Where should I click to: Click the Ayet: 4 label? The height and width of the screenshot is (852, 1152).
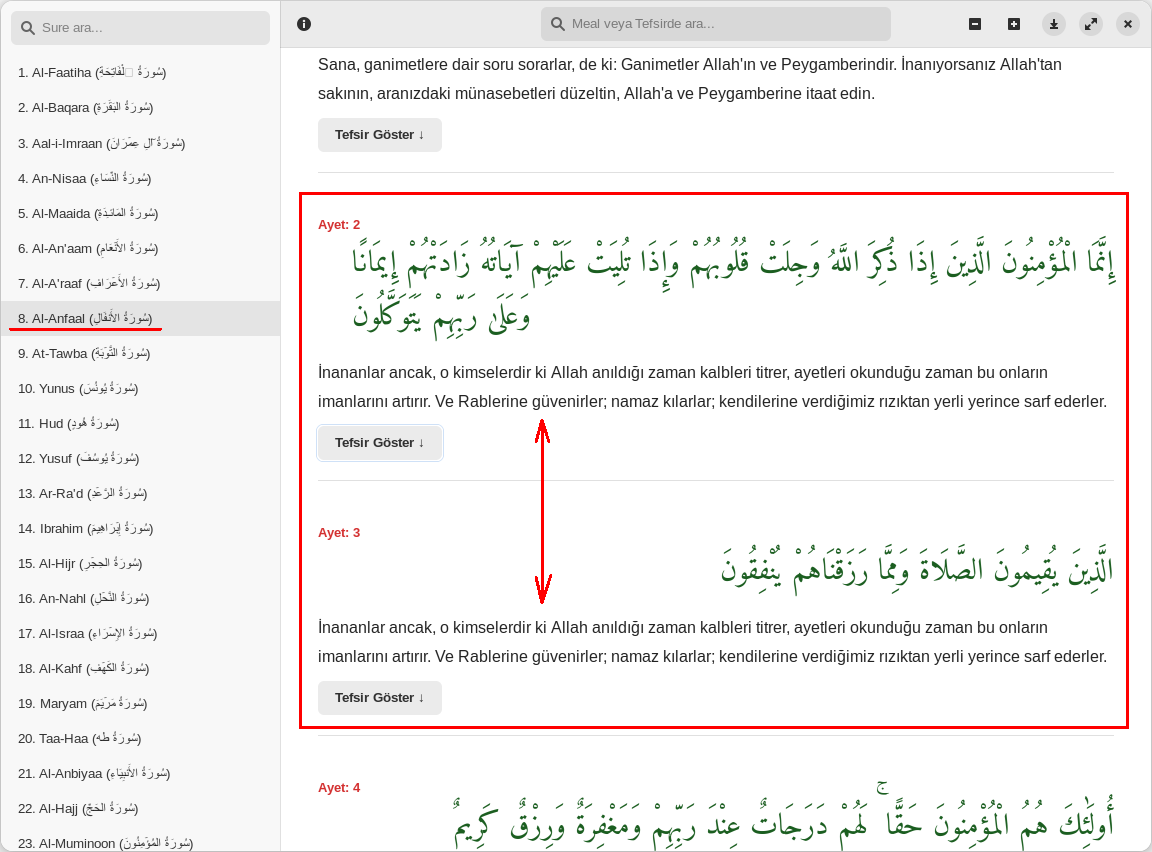(339, 787)
